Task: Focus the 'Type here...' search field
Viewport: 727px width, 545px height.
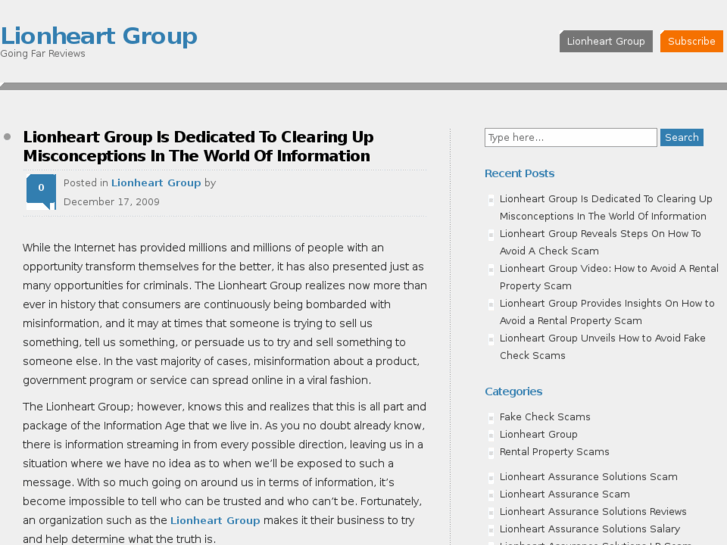Action: 571,137
